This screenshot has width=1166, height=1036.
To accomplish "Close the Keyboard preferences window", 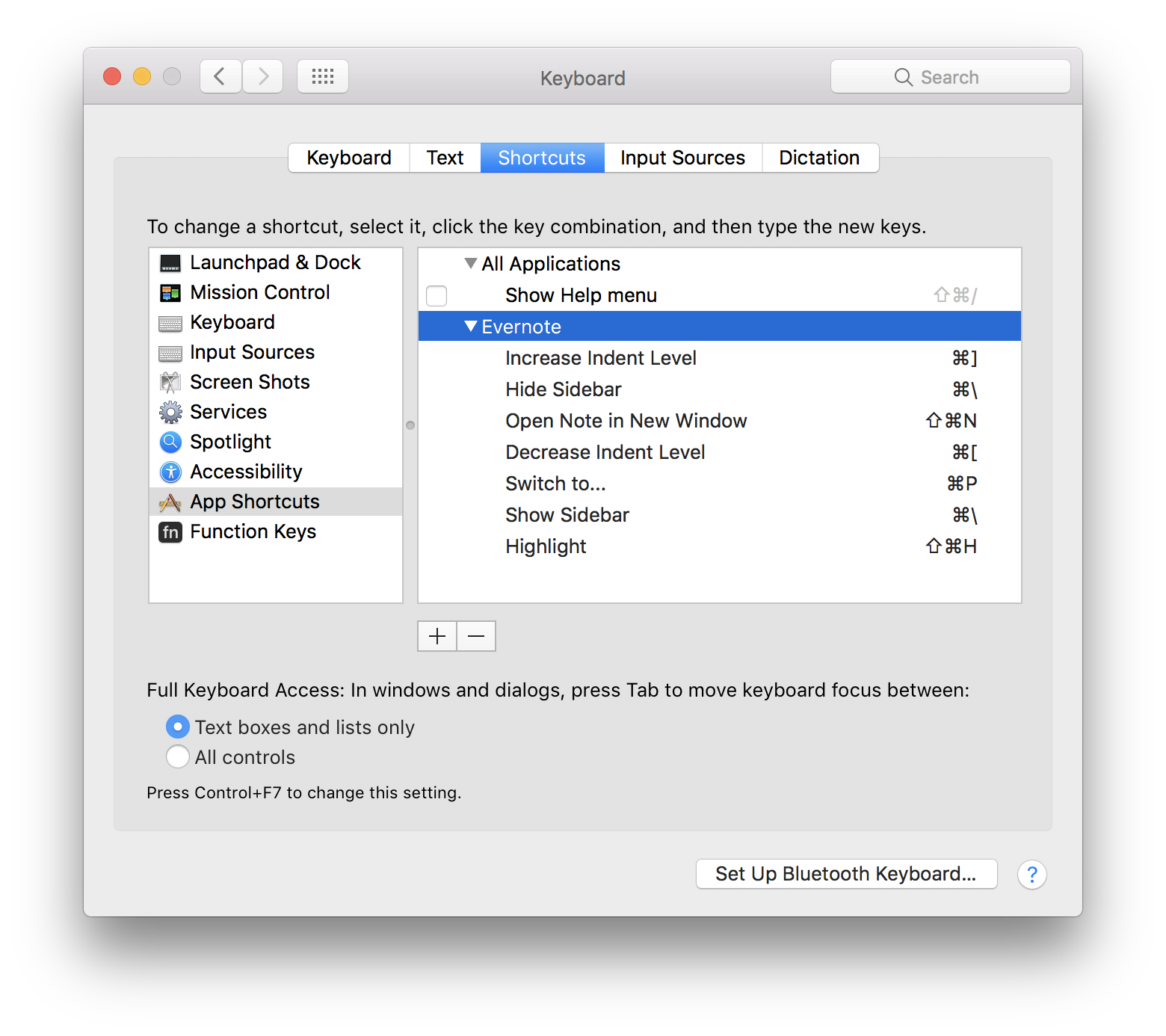I will coord(112,76).
